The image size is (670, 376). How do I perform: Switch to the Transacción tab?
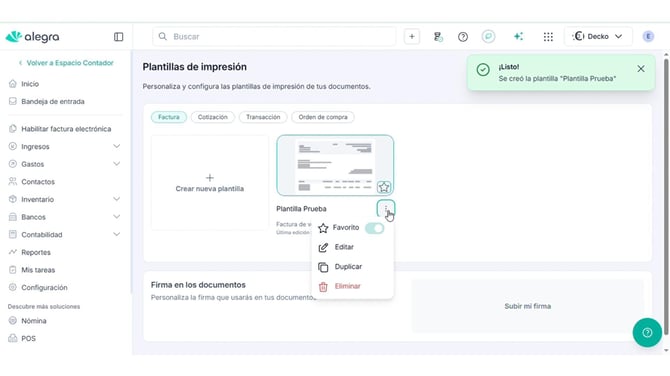(x=263, y=117)
